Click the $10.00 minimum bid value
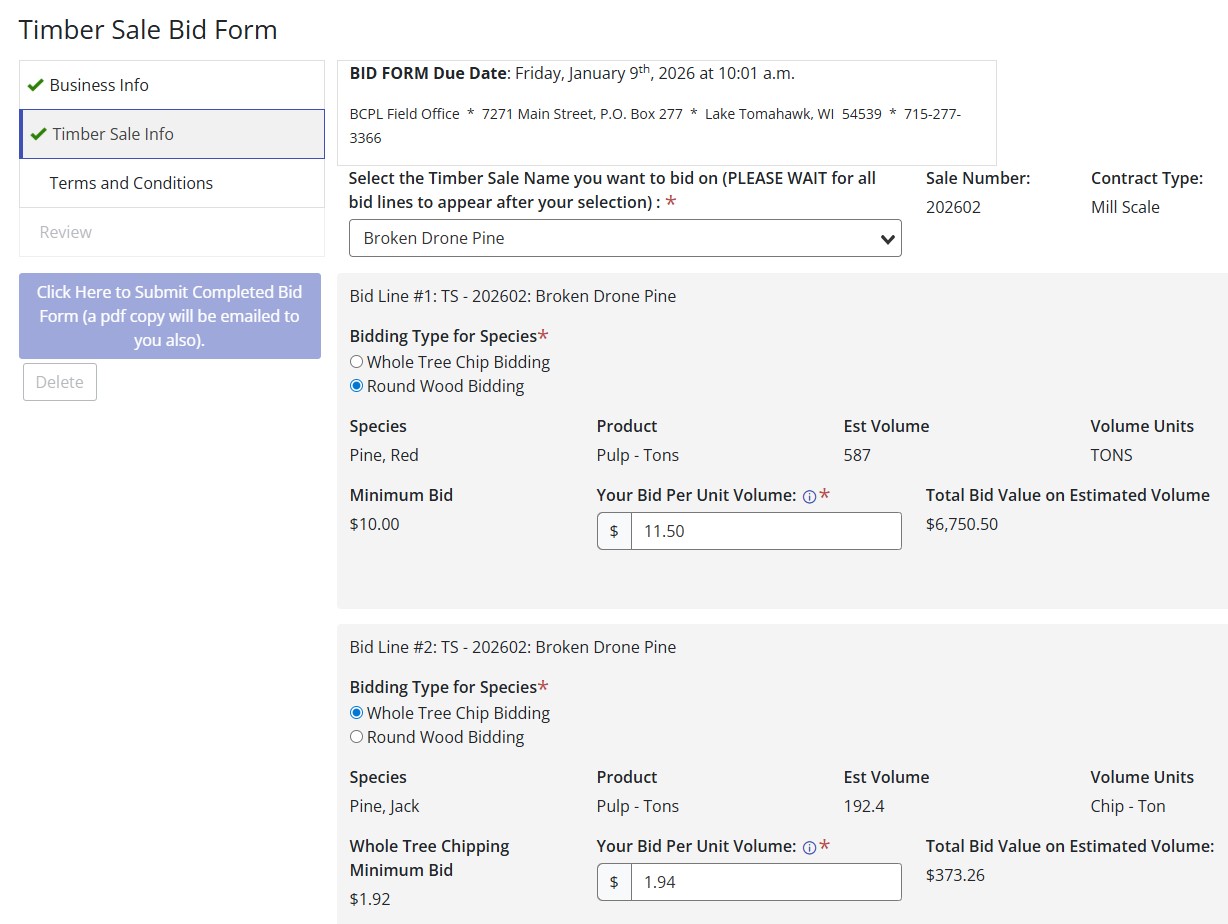 (x=375, y=524)
